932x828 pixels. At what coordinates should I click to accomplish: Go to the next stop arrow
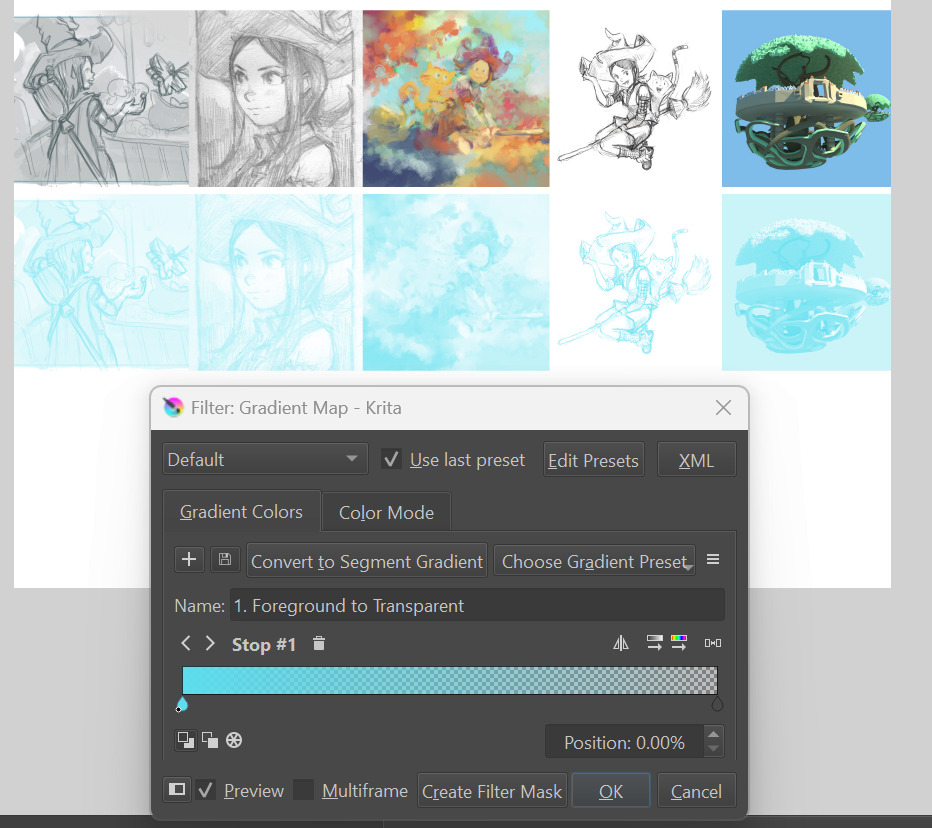point(210,643)
